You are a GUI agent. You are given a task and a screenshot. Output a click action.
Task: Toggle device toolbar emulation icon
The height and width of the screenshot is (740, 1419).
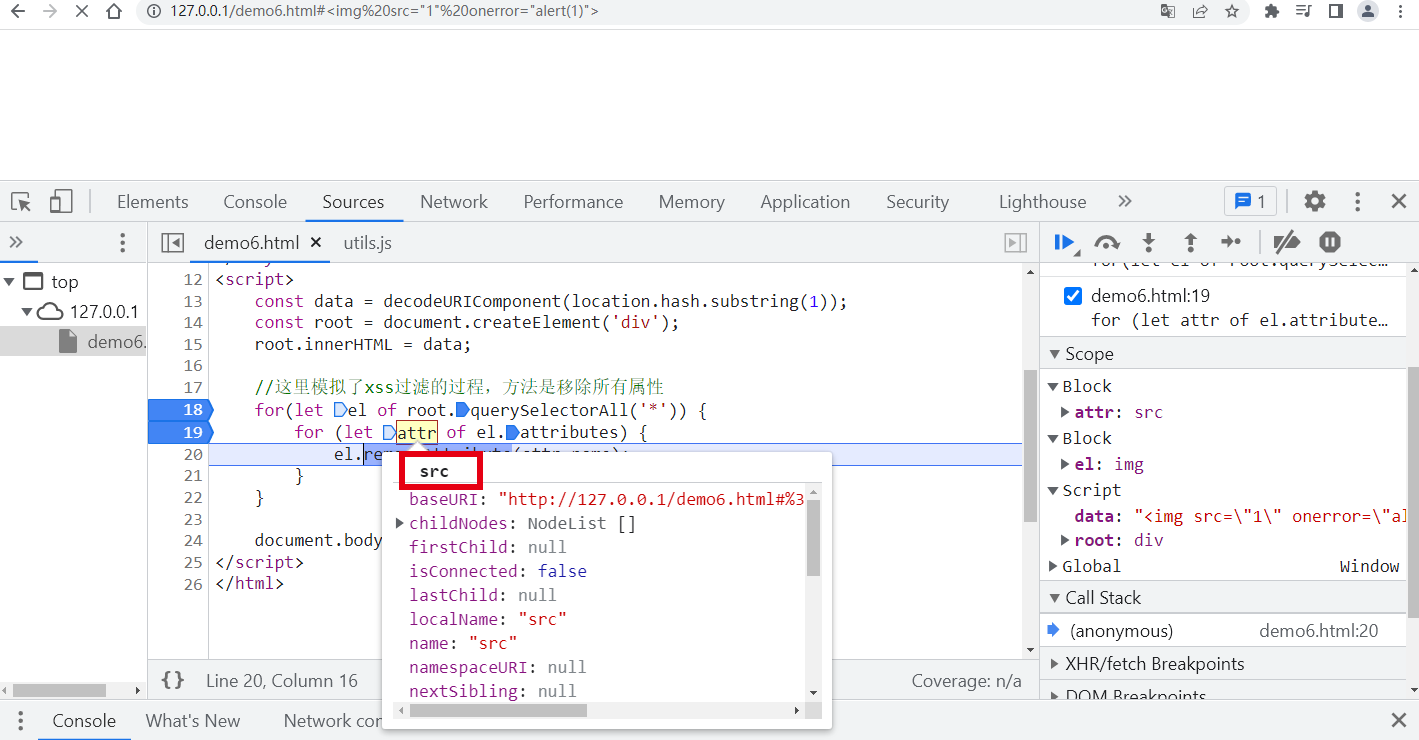[x=61, y=202]
